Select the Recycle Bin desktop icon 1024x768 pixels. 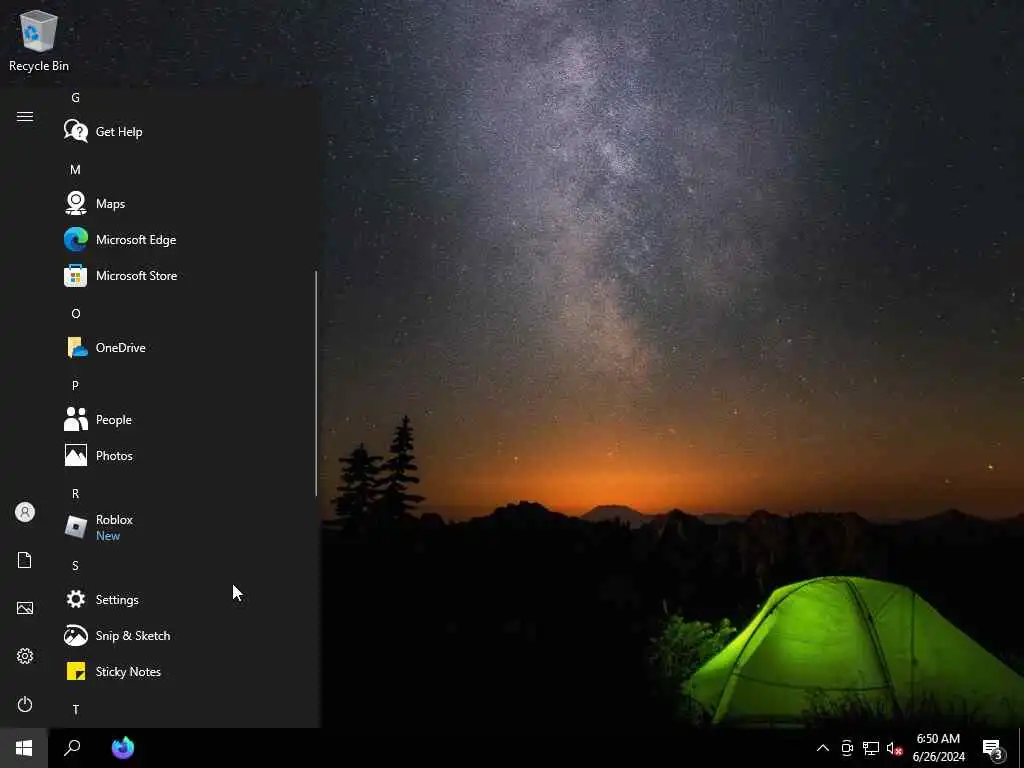(x=39, y=40)
